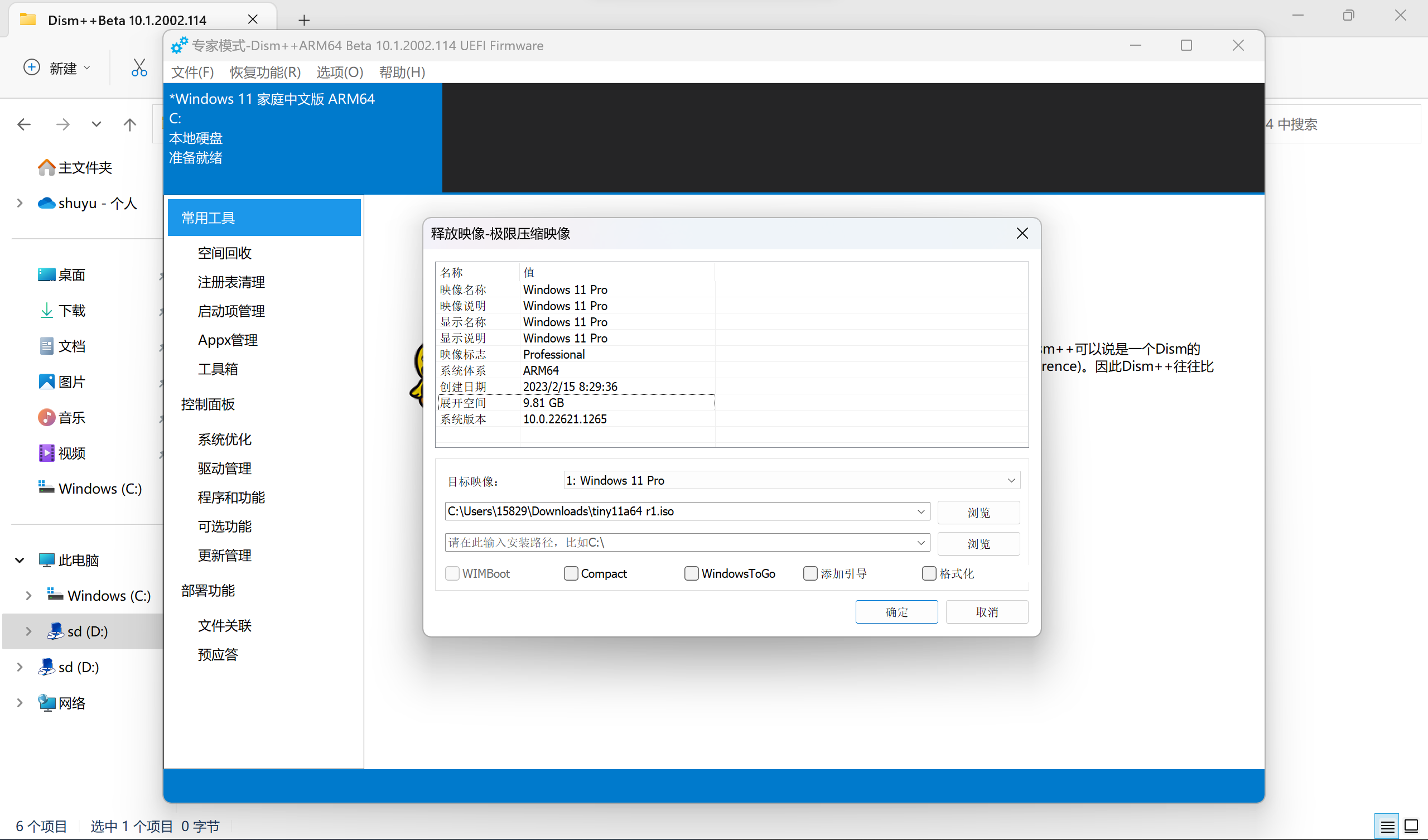
Task: Open pinned Windows (C:) quick access item
Action: click(x=90, y=489)
